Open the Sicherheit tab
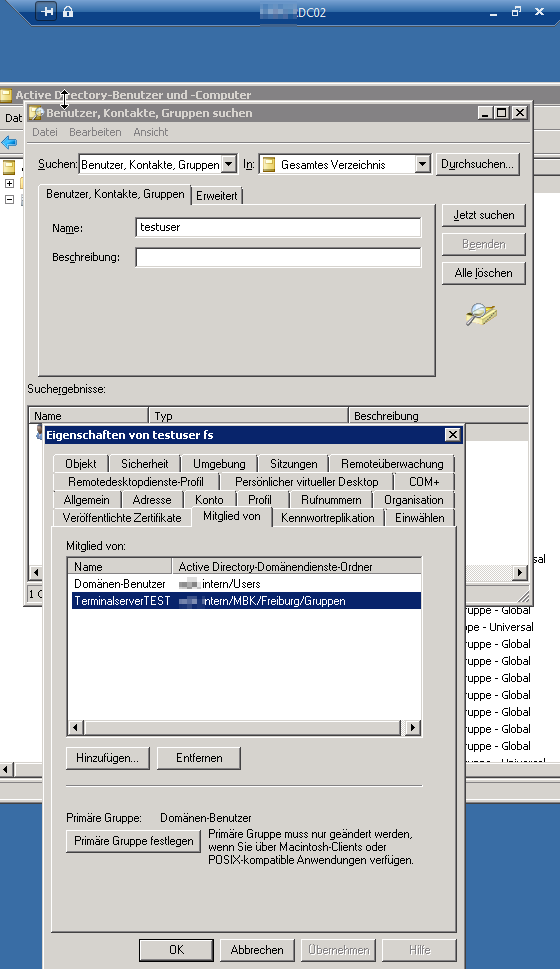Image resolution: width=560 pixels, height=969 pixels. point(145,463)
